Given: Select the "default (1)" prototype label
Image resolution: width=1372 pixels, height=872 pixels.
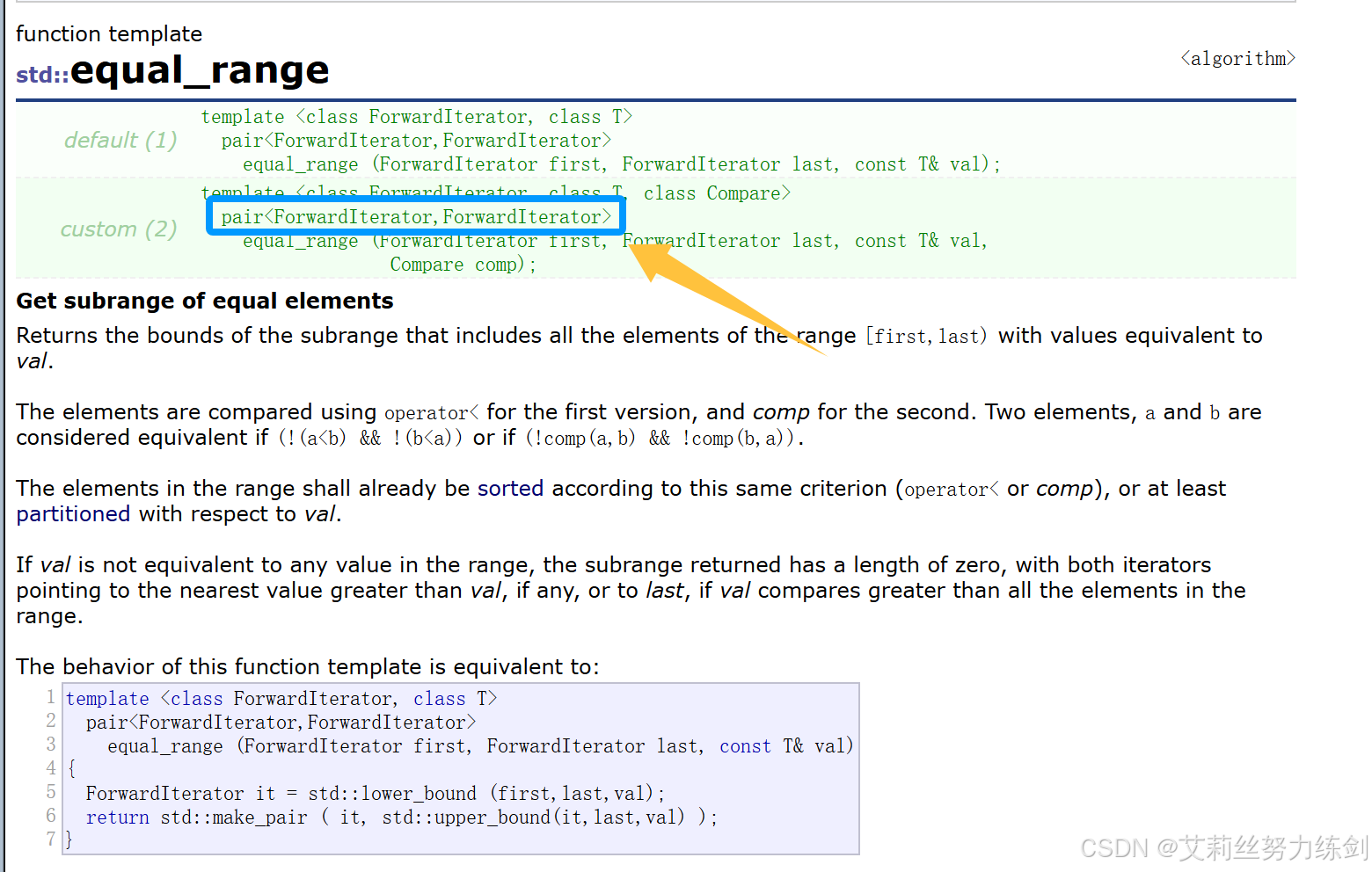Looking at the screenshot, I should [x=120, y=141].
